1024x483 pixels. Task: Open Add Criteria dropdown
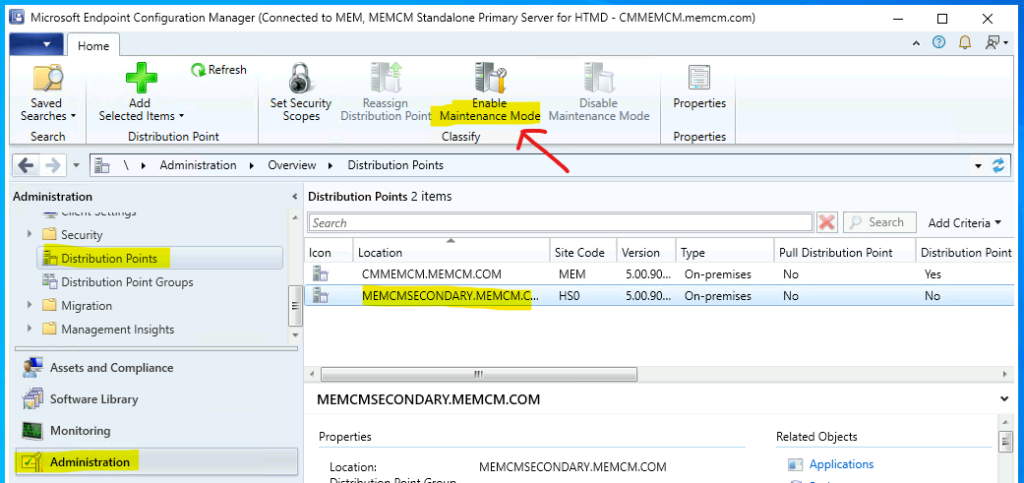coord(965,223)
